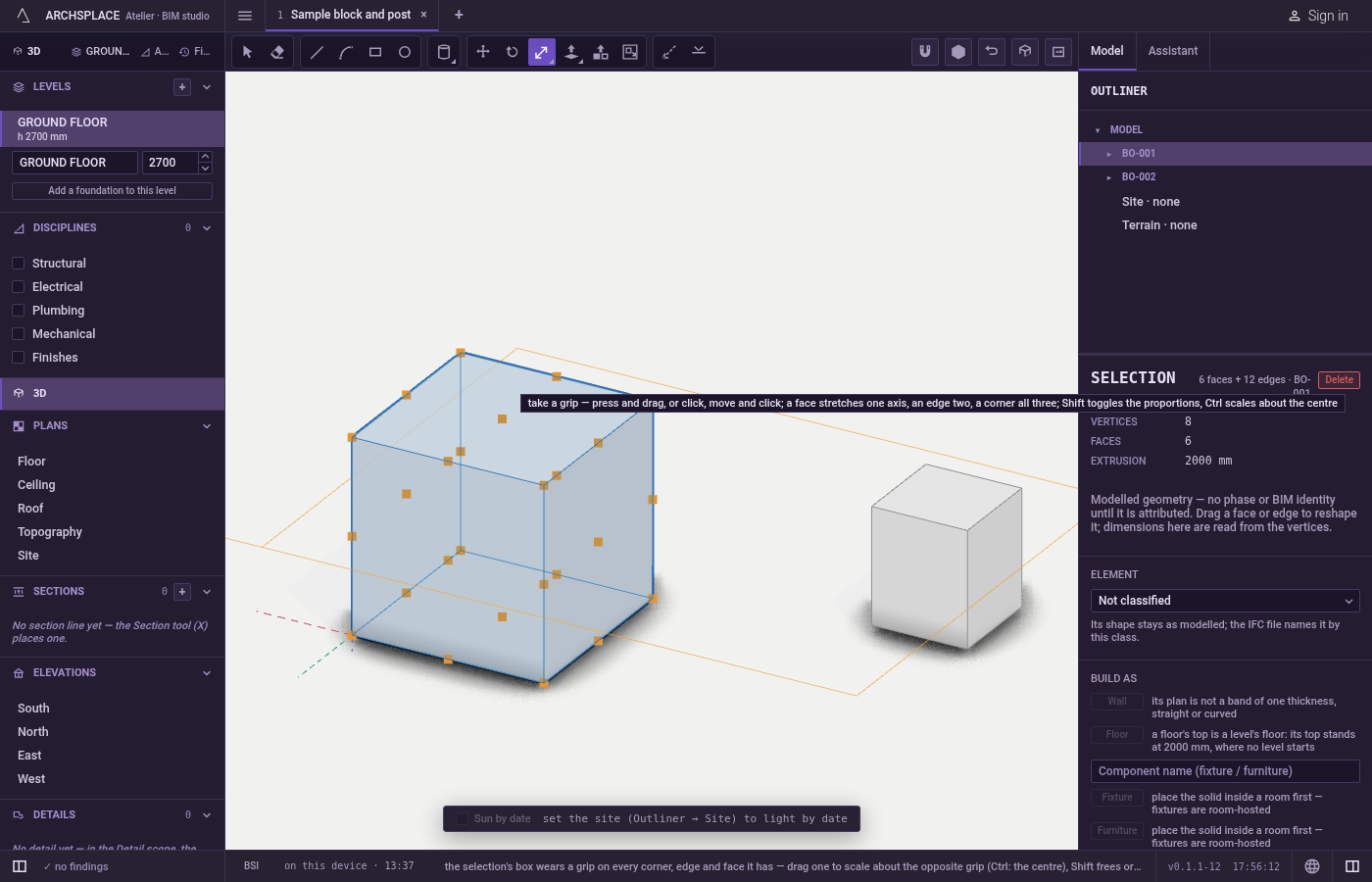Open the Not classified element dropdown
Image resolution: width=1372 pixels, height=882 pixels.
pyautogui.click(x=1225, y=601)
